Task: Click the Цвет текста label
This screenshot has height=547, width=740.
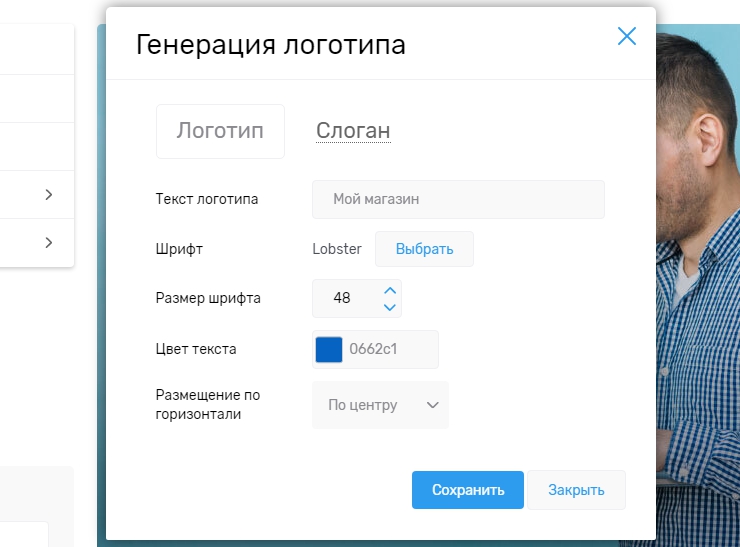Action: pos(196,349)
